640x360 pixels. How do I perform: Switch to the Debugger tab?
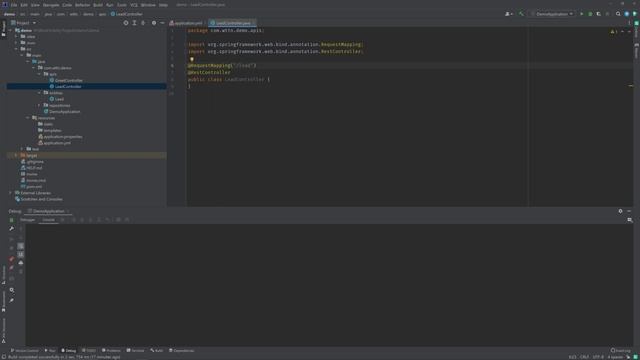28,220
